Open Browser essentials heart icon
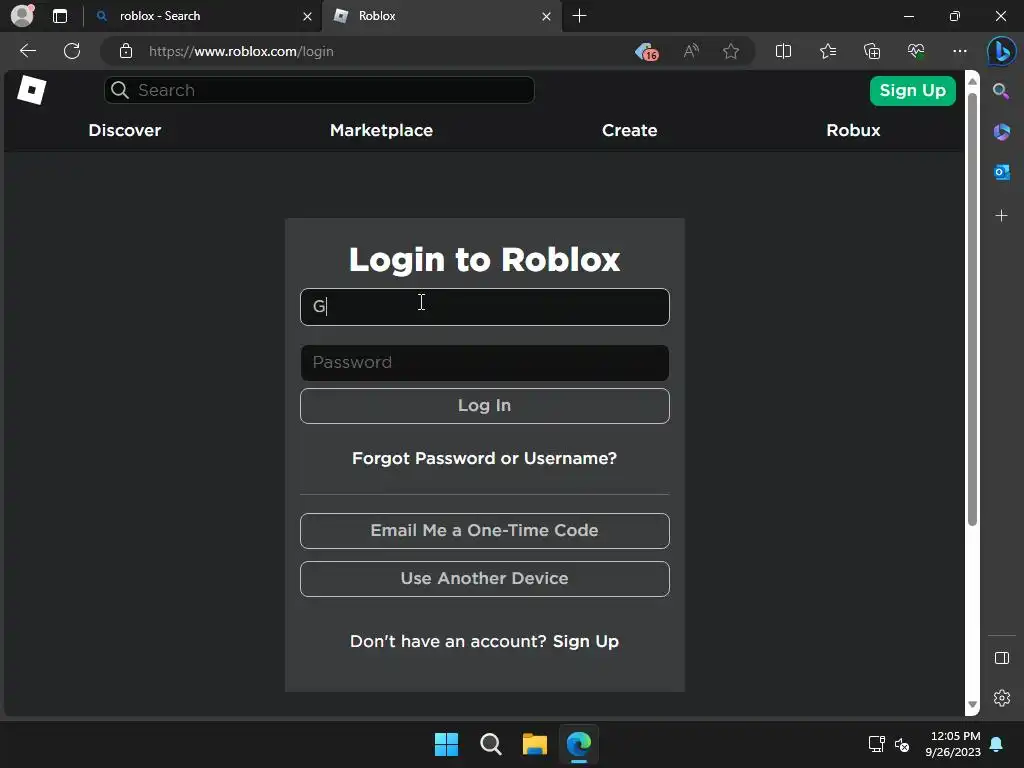The image size is (1024, 768). (x=916, y=51)
